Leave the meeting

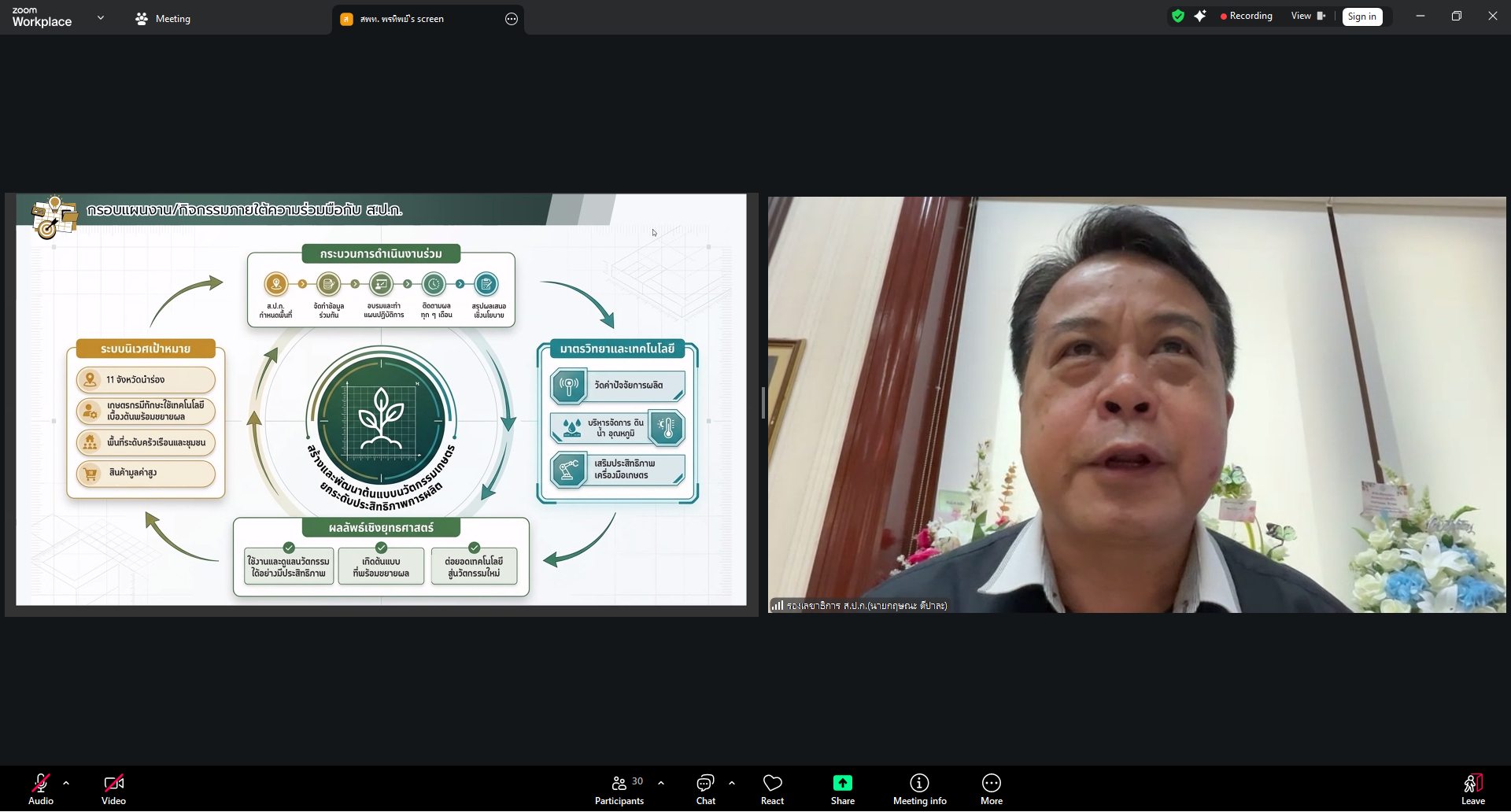coord(1472,788)
